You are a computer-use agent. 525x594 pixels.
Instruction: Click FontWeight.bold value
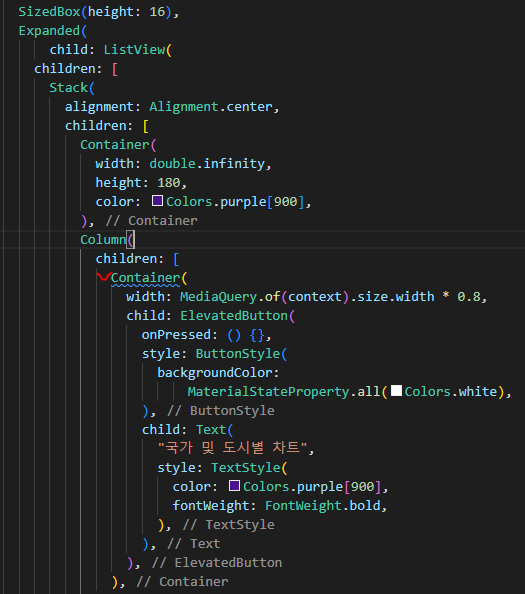pos(322,506)
